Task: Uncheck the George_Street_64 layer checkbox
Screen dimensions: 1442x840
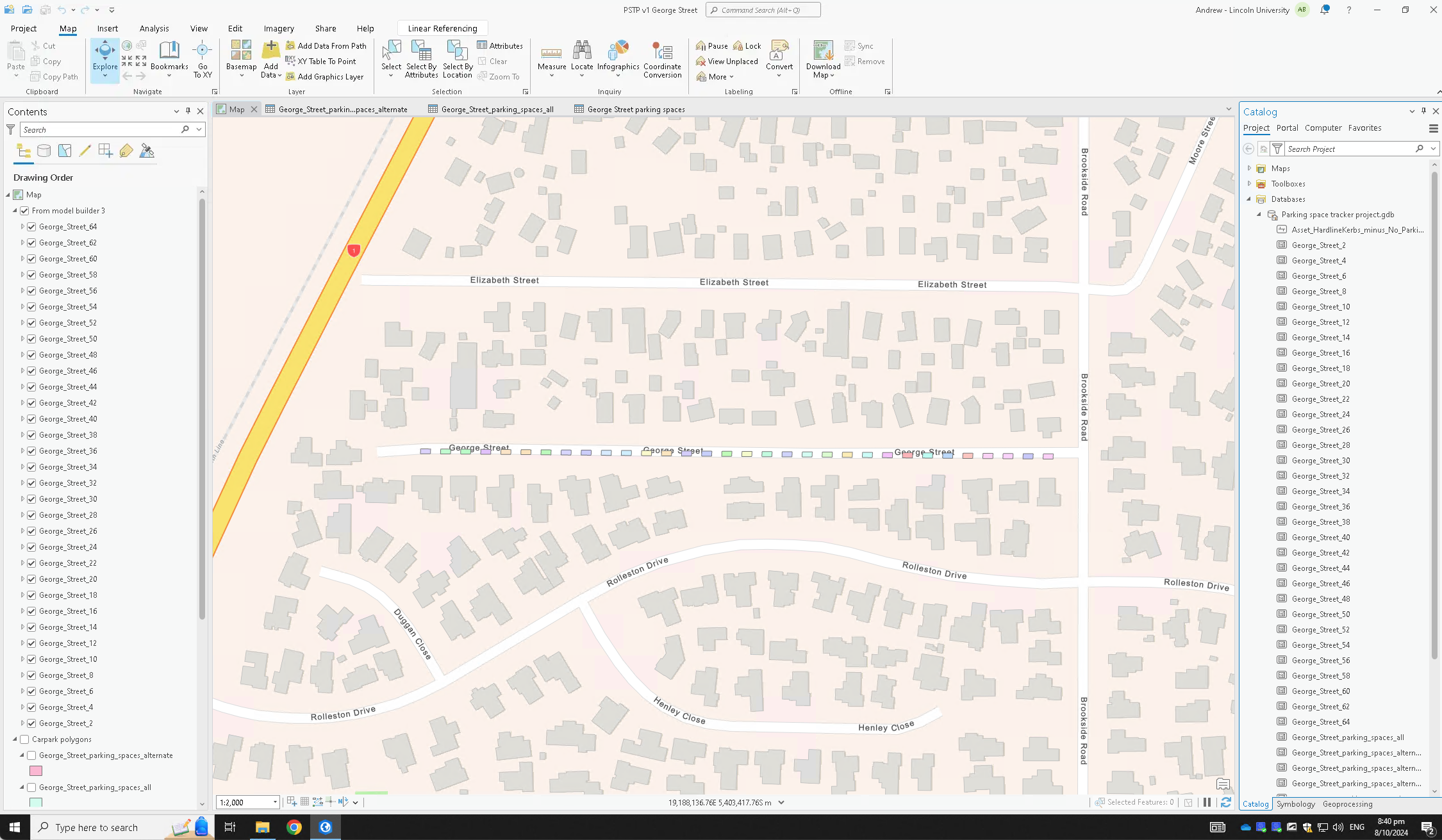Action: pyautogui.click(x=31, y=227)
